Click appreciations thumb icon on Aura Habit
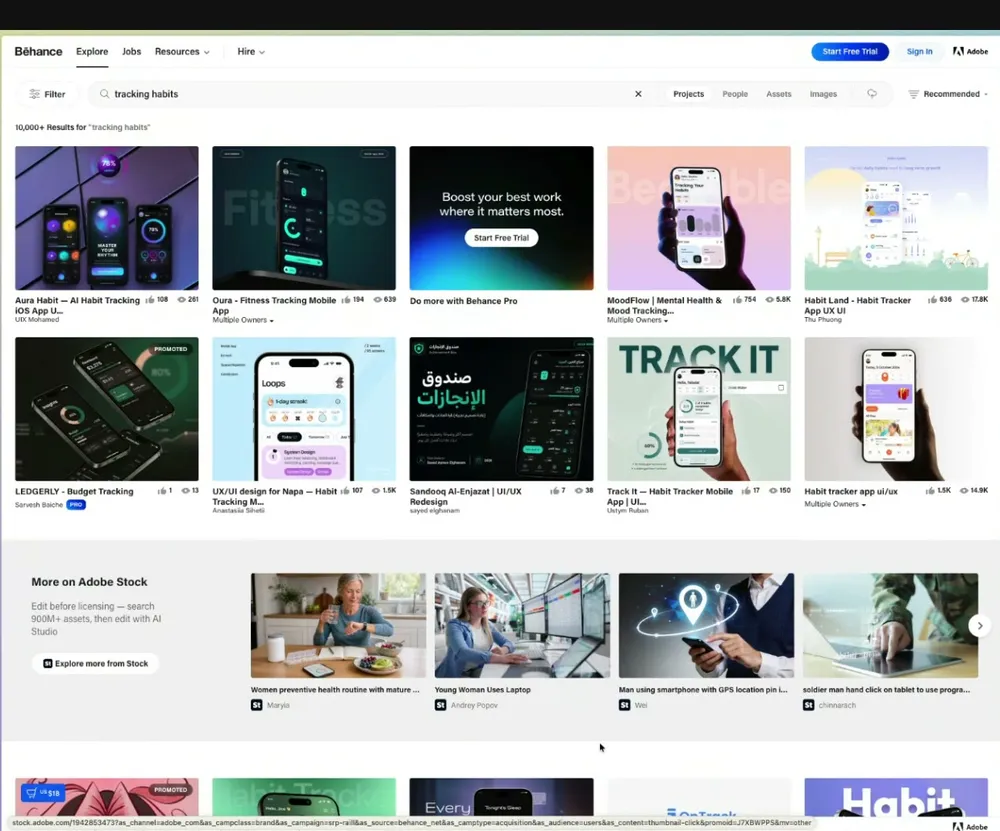 coord(150,300)
